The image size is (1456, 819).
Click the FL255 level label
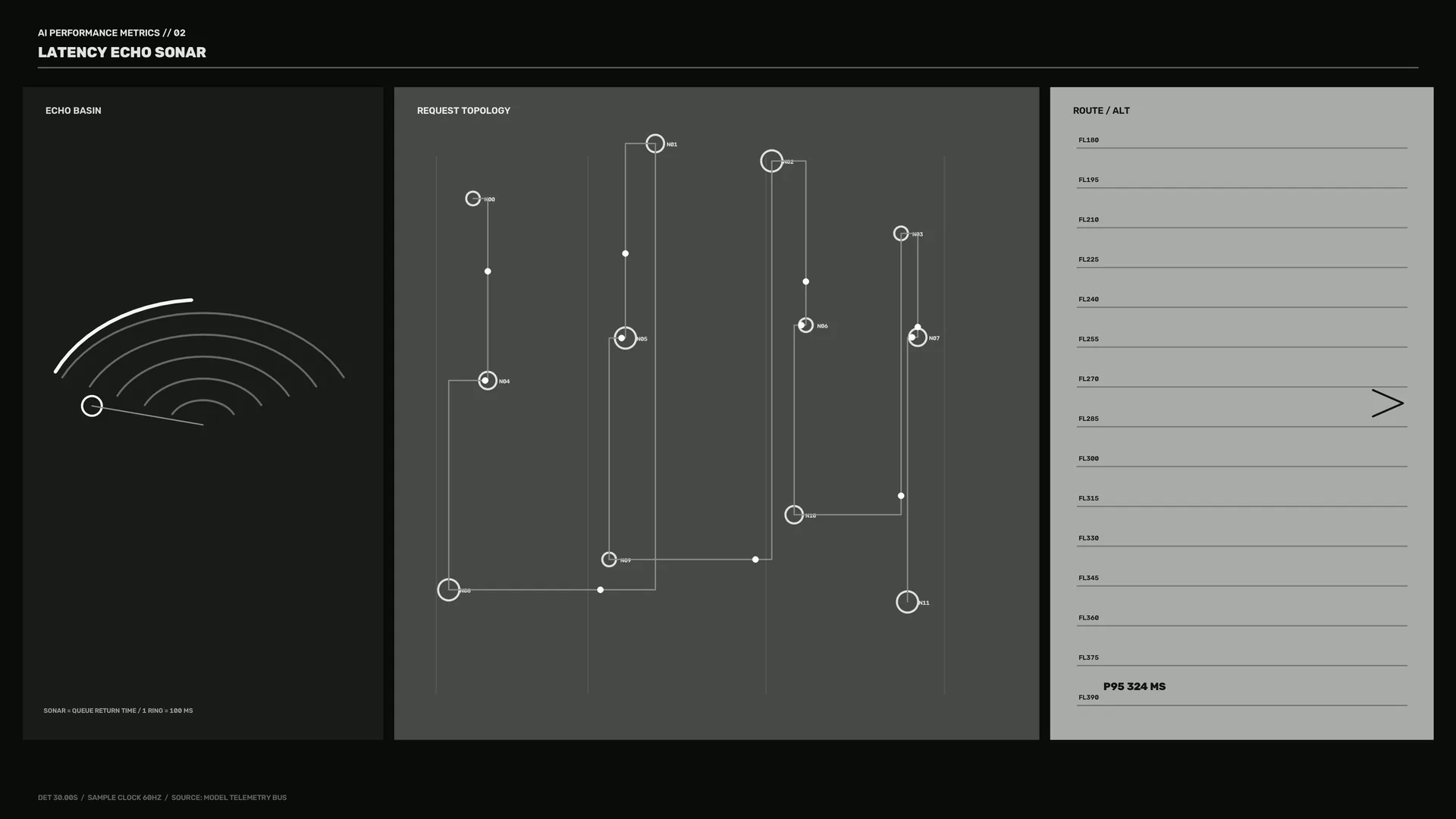tap(1088, 339)
